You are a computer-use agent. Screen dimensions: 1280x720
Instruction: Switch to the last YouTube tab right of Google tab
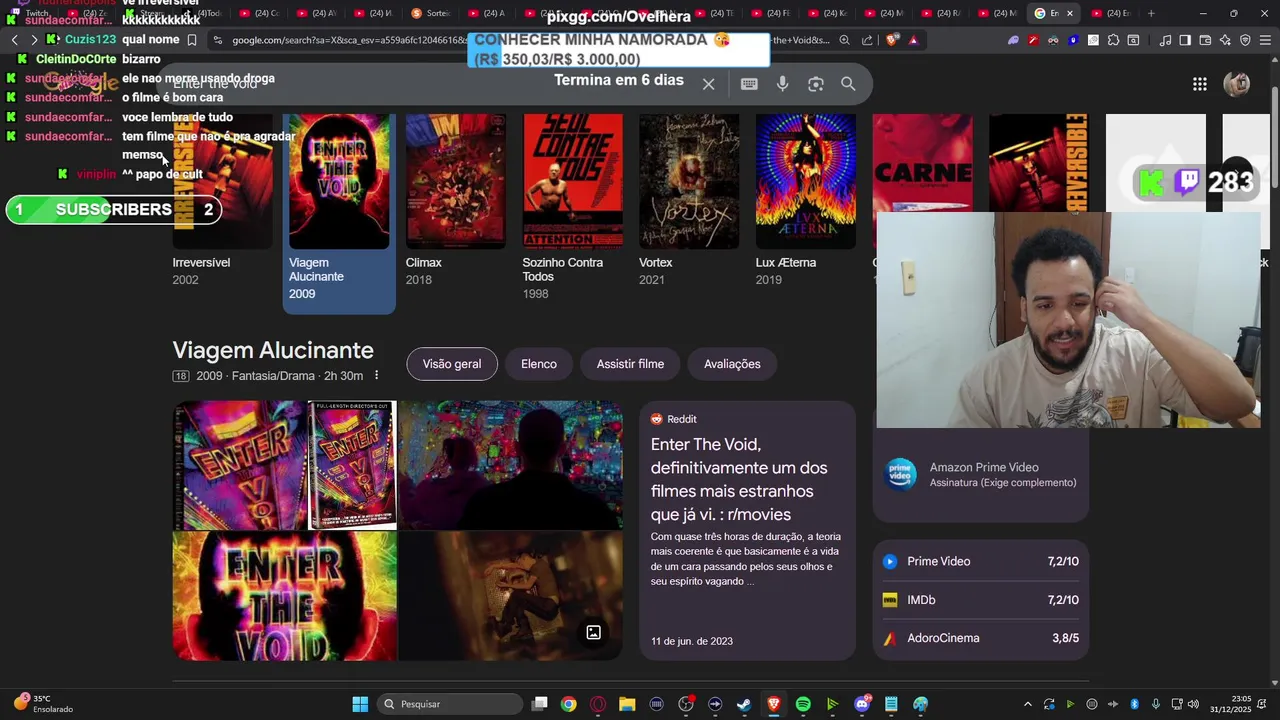pyautogui.click(x=1112, y=13)
